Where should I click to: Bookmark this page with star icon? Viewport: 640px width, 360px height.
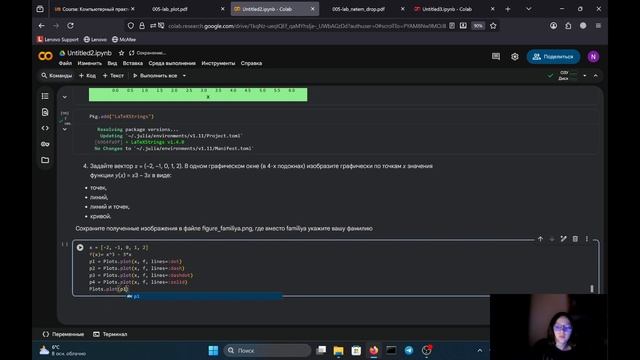[493, 26]
